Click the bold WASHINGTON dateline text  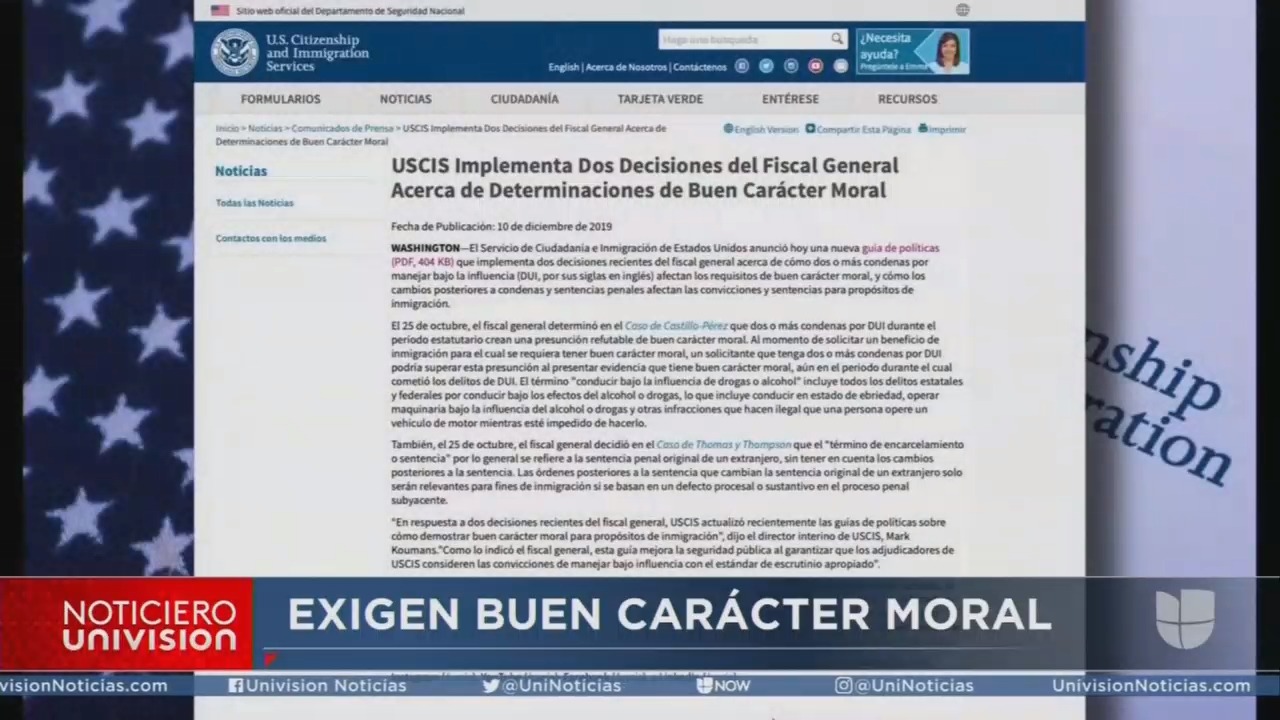(x=425, y=248)
